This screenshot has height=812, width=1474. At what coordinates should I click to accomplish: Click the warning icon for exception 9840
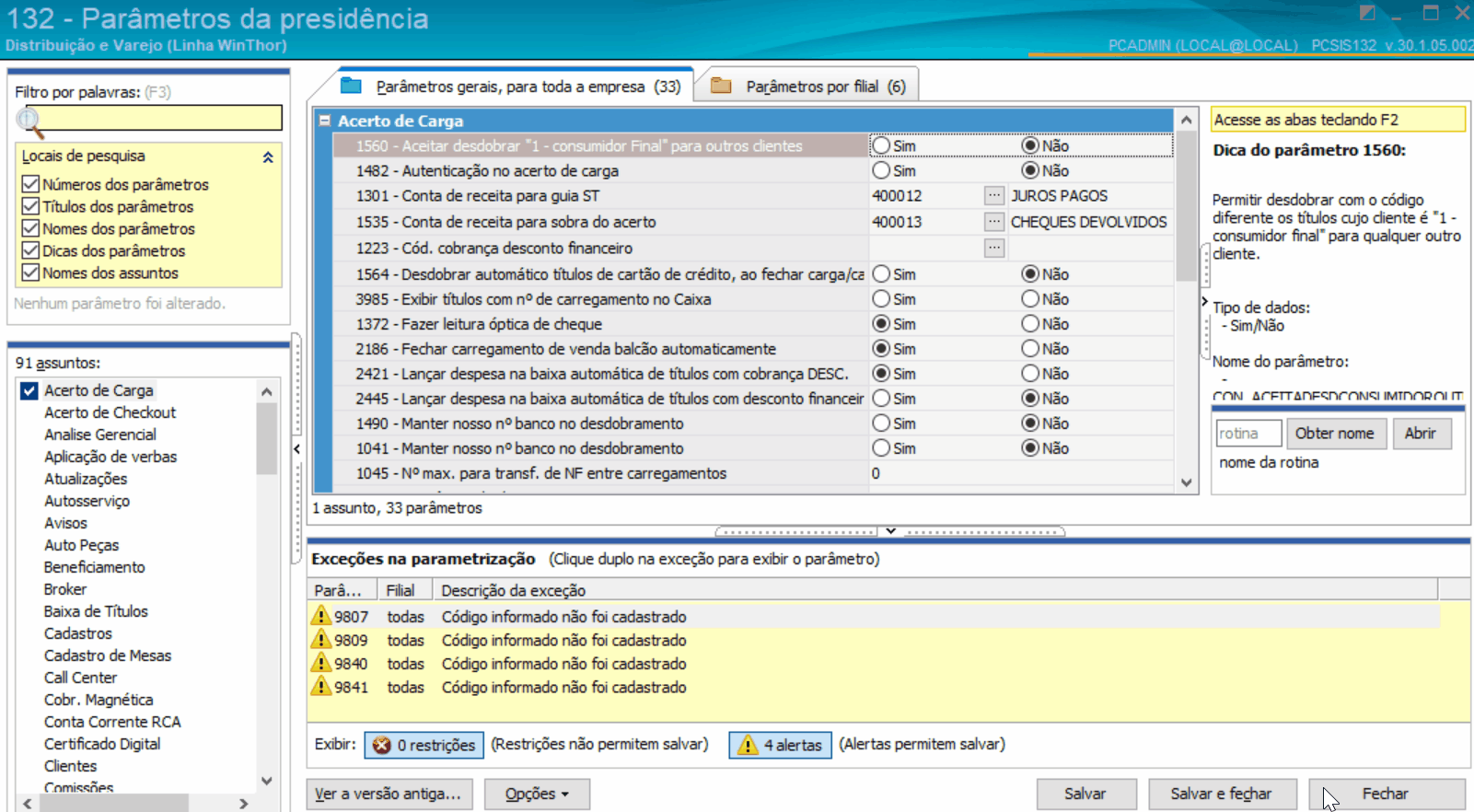(320, 663)
